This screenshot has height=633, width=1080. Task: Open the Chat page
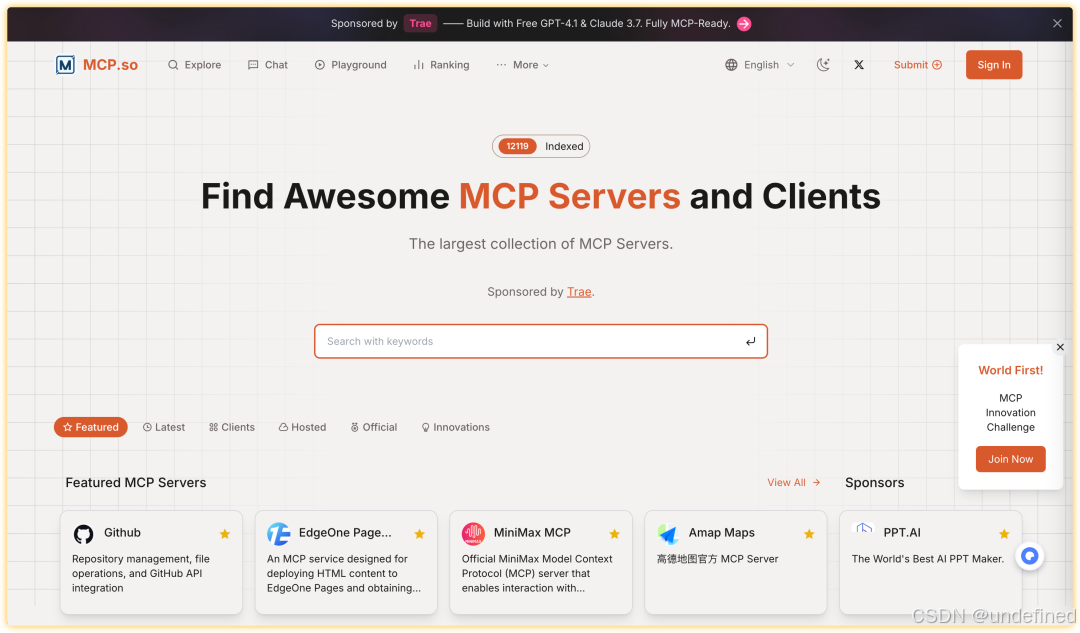(x=268, y=65)
